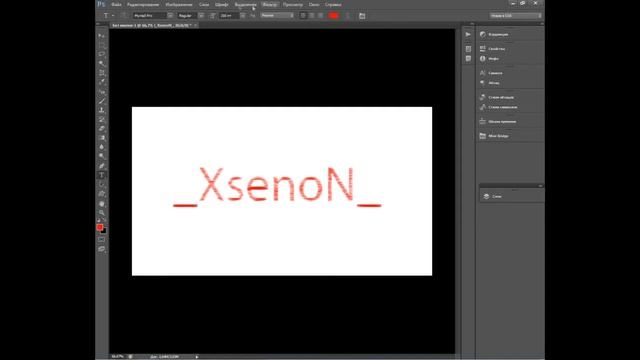
Task: Select the Quick Selection tool
Action: click(101, 63)
